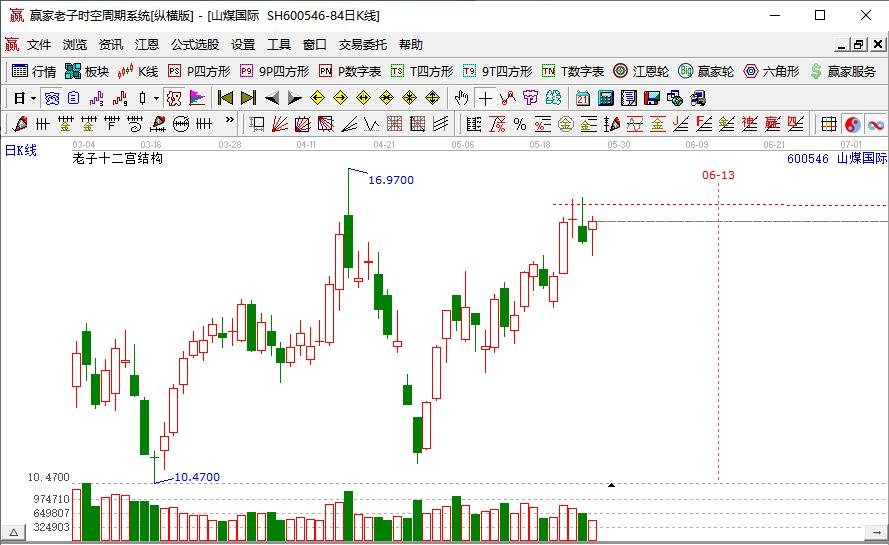Click the 10.4700 low price label
889x545 pixels.
[197, 478]
